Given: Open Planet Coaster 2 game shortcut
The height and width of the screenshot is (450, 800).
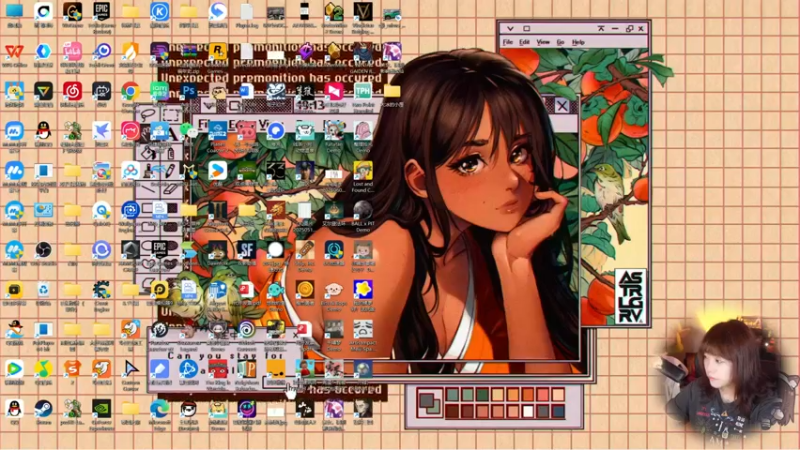Looking at the screenshot, I should pos(218,131).
